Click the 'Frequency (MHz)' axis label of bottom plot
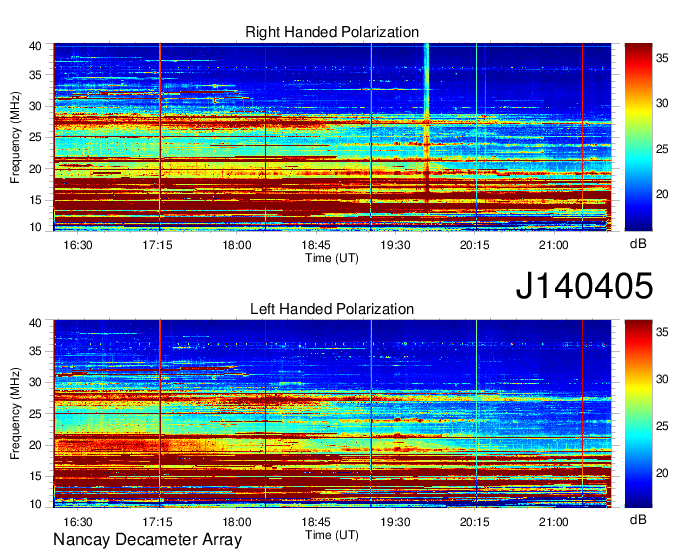The image size is (680, 552). 15,414
